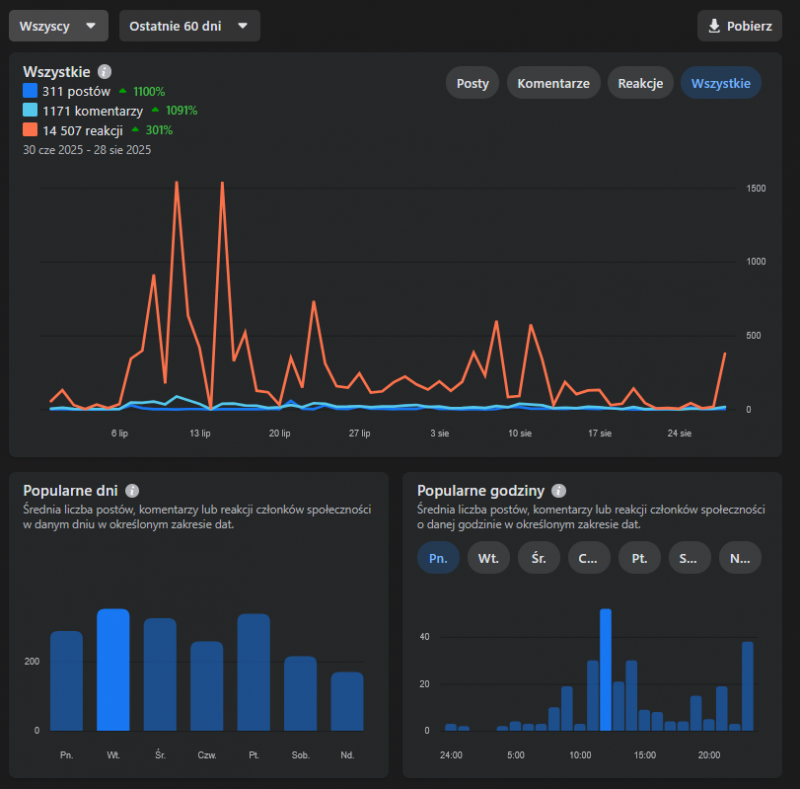Click the Pobierz download button

click(740, 26)
